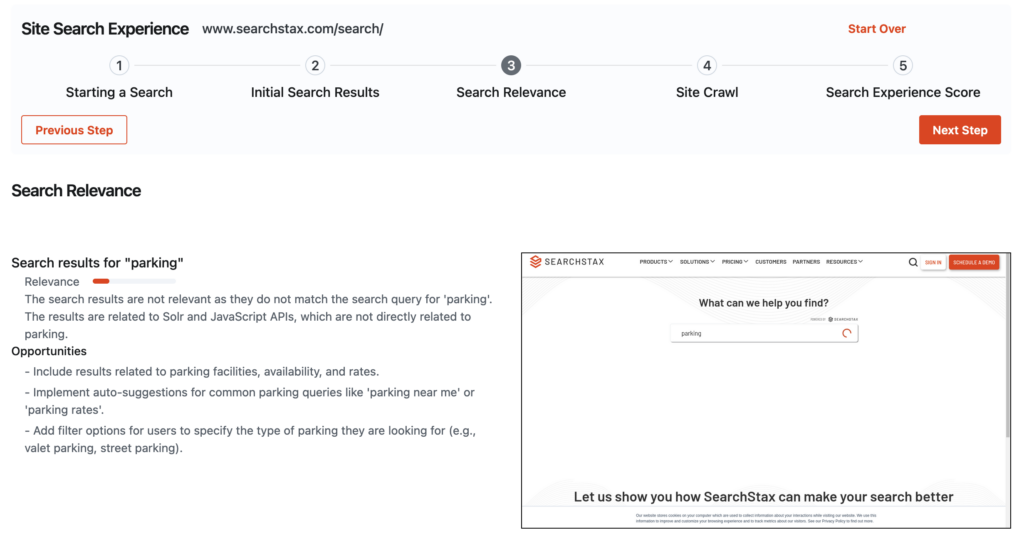Click the step 4 circle icon
Viewport: 1024px width, 549px height.
coord(707,66)
